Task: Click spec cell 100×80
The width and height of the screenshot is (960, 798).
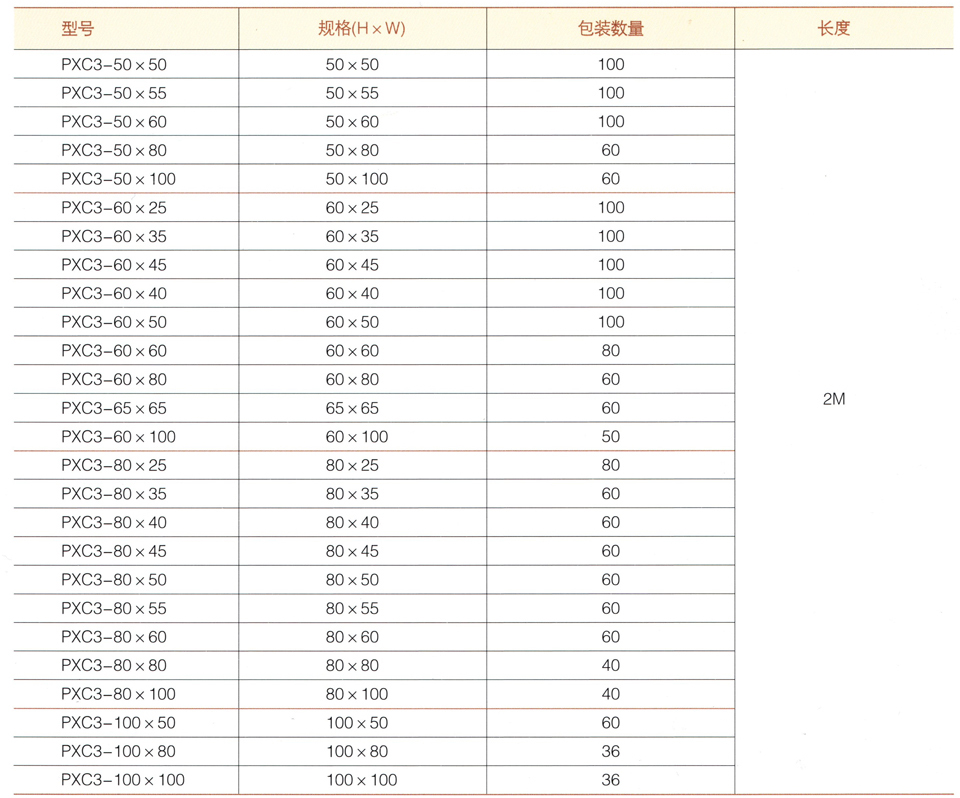Action: (358, 751)
